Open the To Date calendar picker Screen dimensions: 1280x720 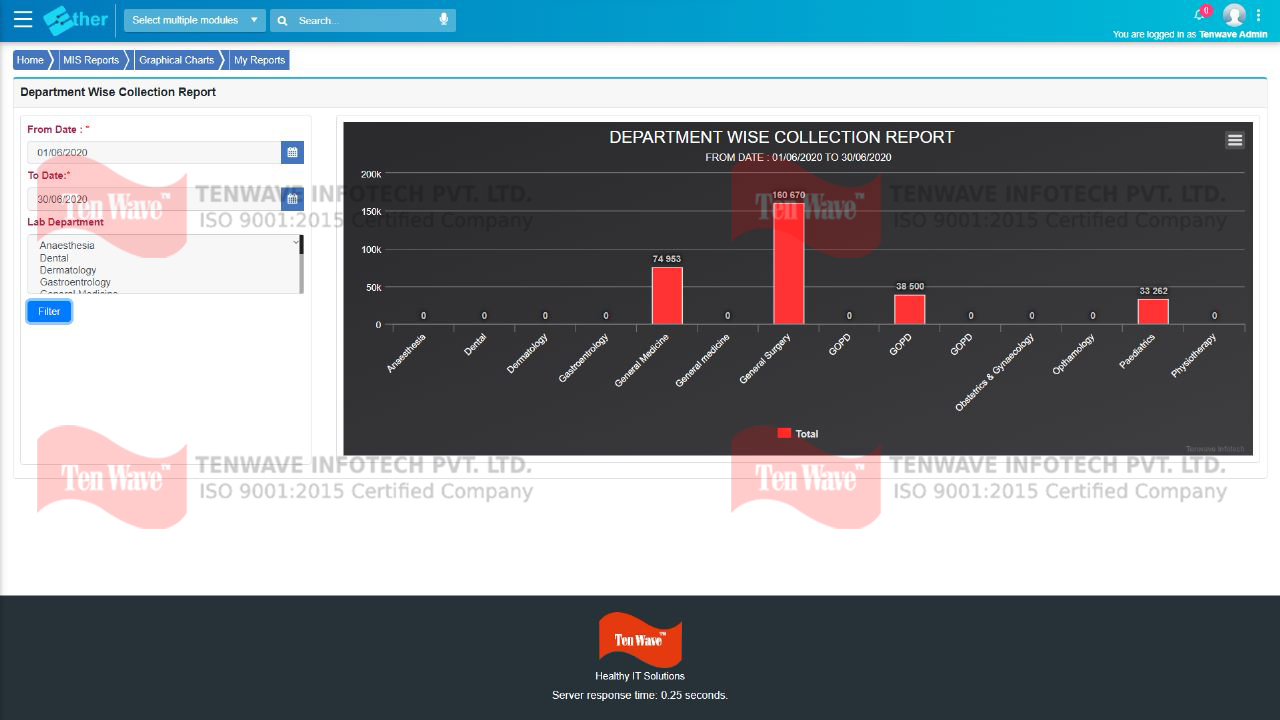tap(292, 198)
